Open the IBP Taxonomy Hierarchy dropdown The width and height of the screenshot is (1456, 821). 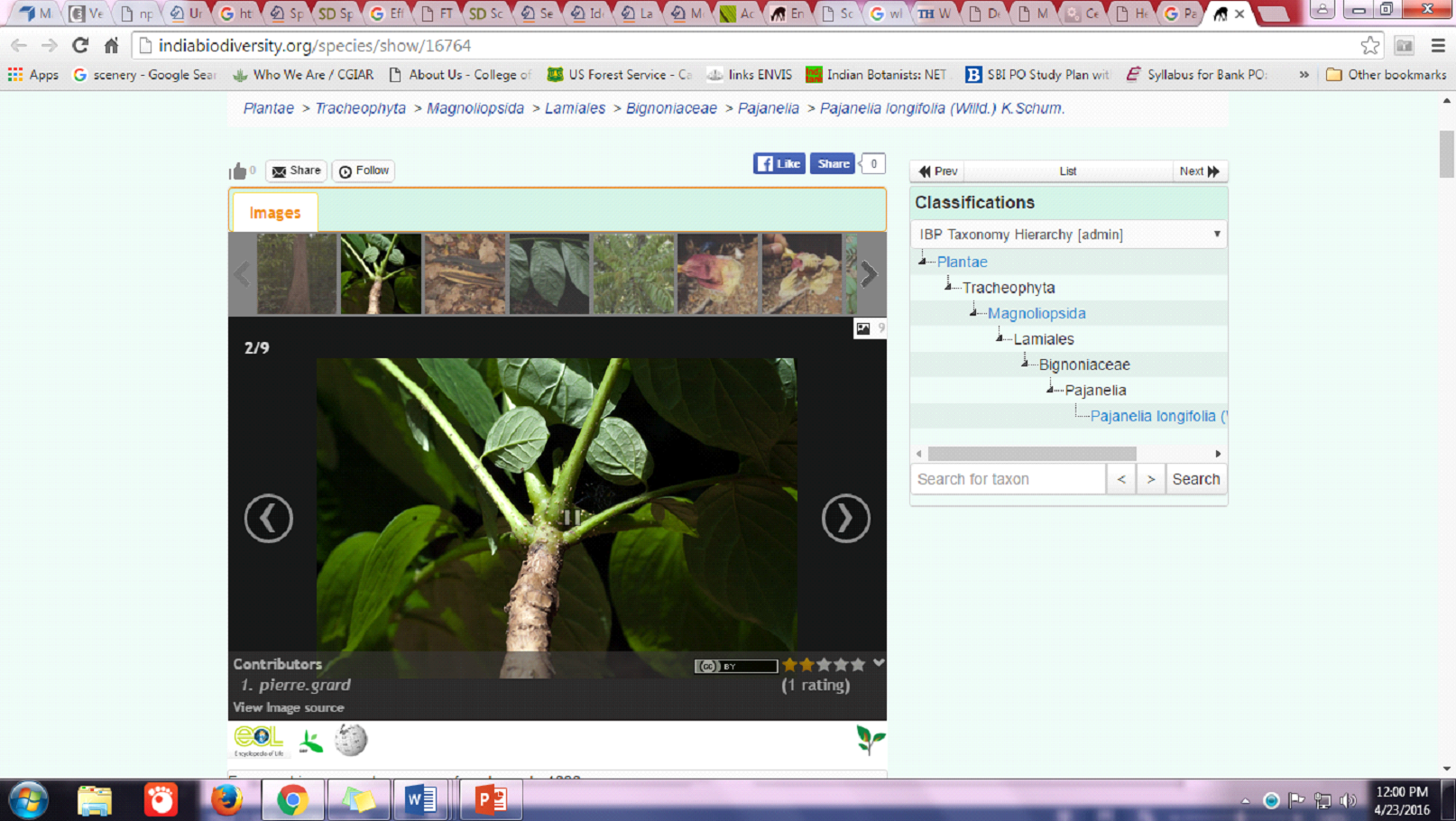[1068, 235]
